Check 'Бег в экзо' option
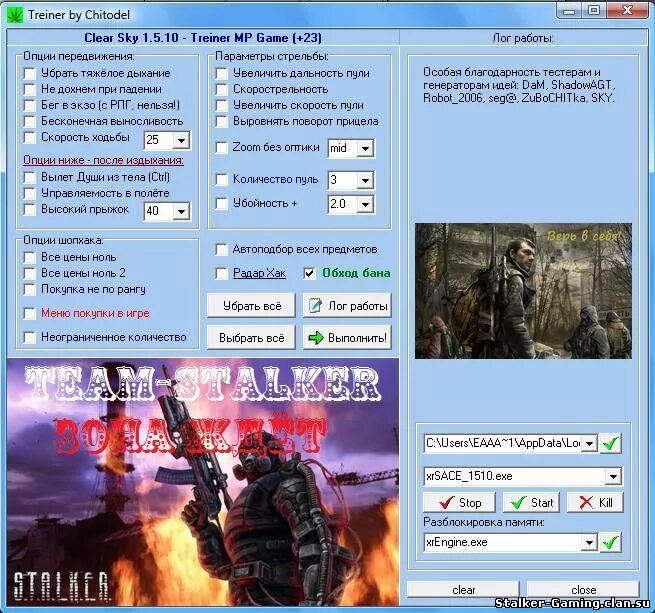The width and height of the screenshot is (655, 613). point(30,105)
